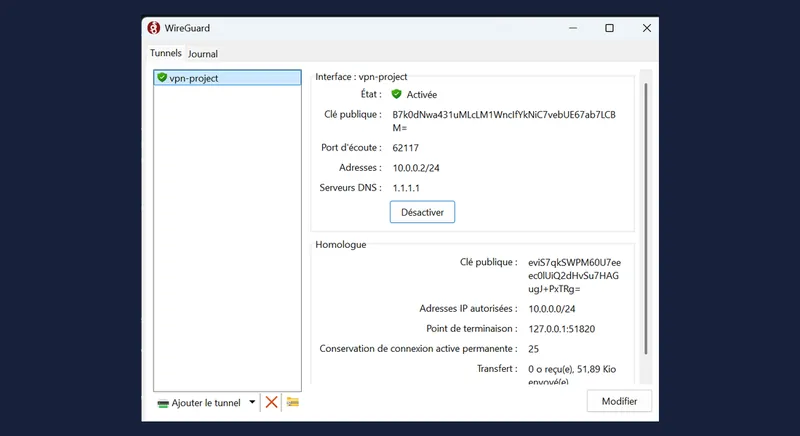This screenshot has width=800, height=436.
Task: Deactivate tunnel with Désactiver button
Action: [x=422, y=212]
